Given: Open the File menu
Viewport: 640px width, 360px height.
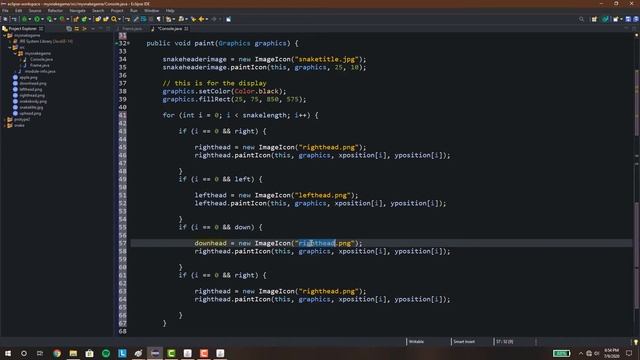Looking at the screenshot, I should [x=5, y=11].
